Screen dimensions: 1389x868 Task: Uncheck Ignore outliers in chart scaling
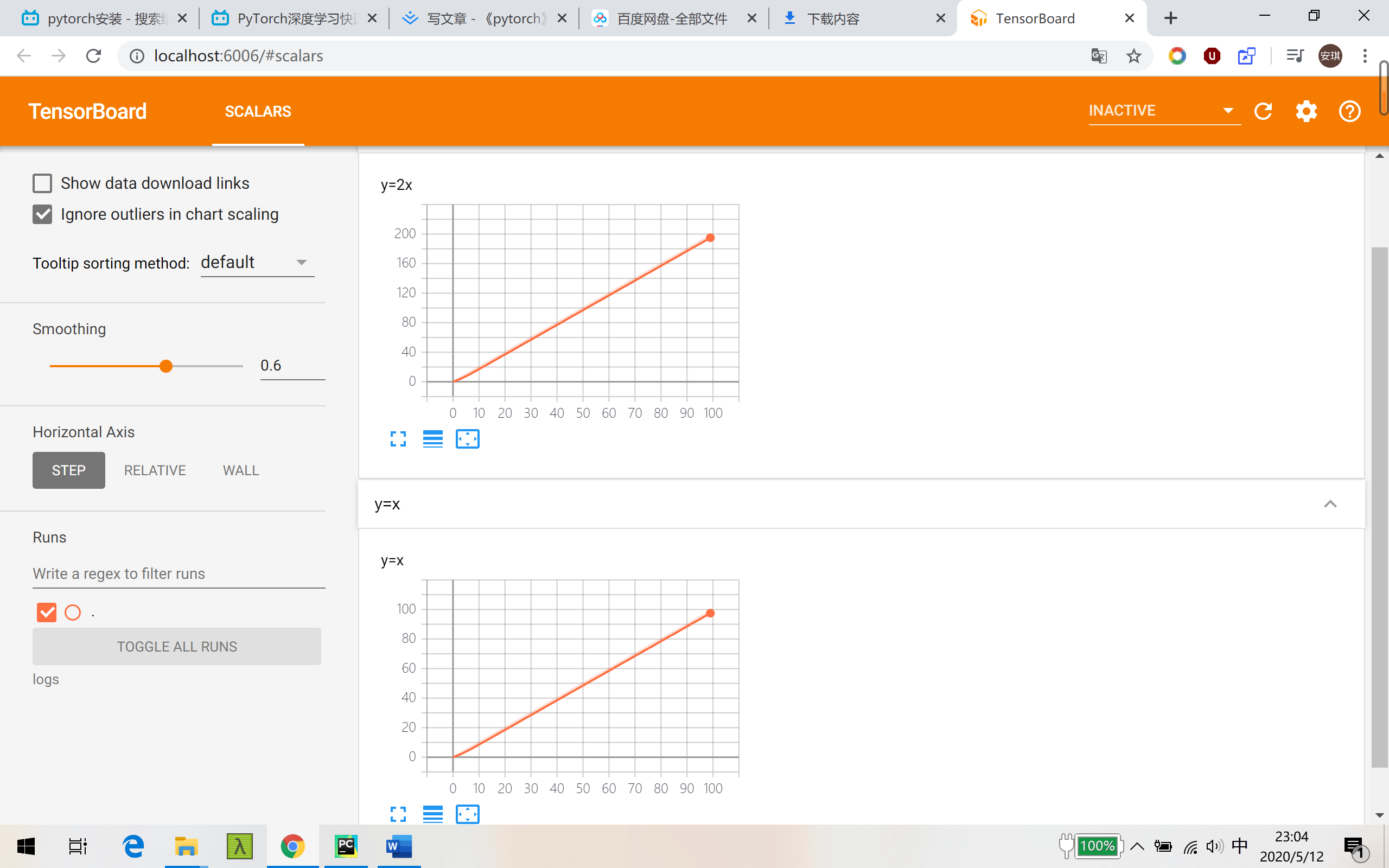tap(42, 215)
